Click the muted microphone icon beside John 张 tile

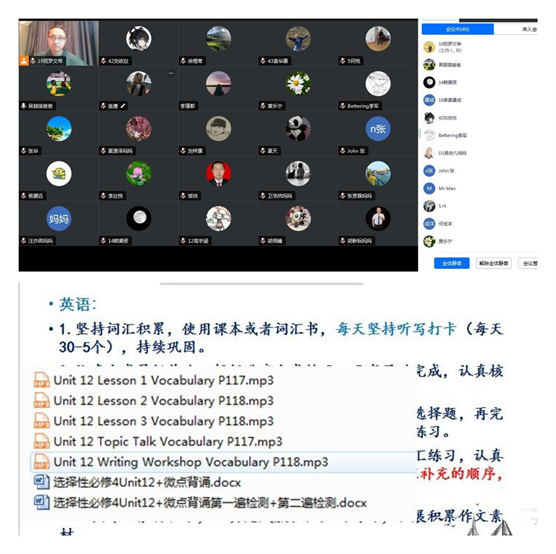point(343,151)
